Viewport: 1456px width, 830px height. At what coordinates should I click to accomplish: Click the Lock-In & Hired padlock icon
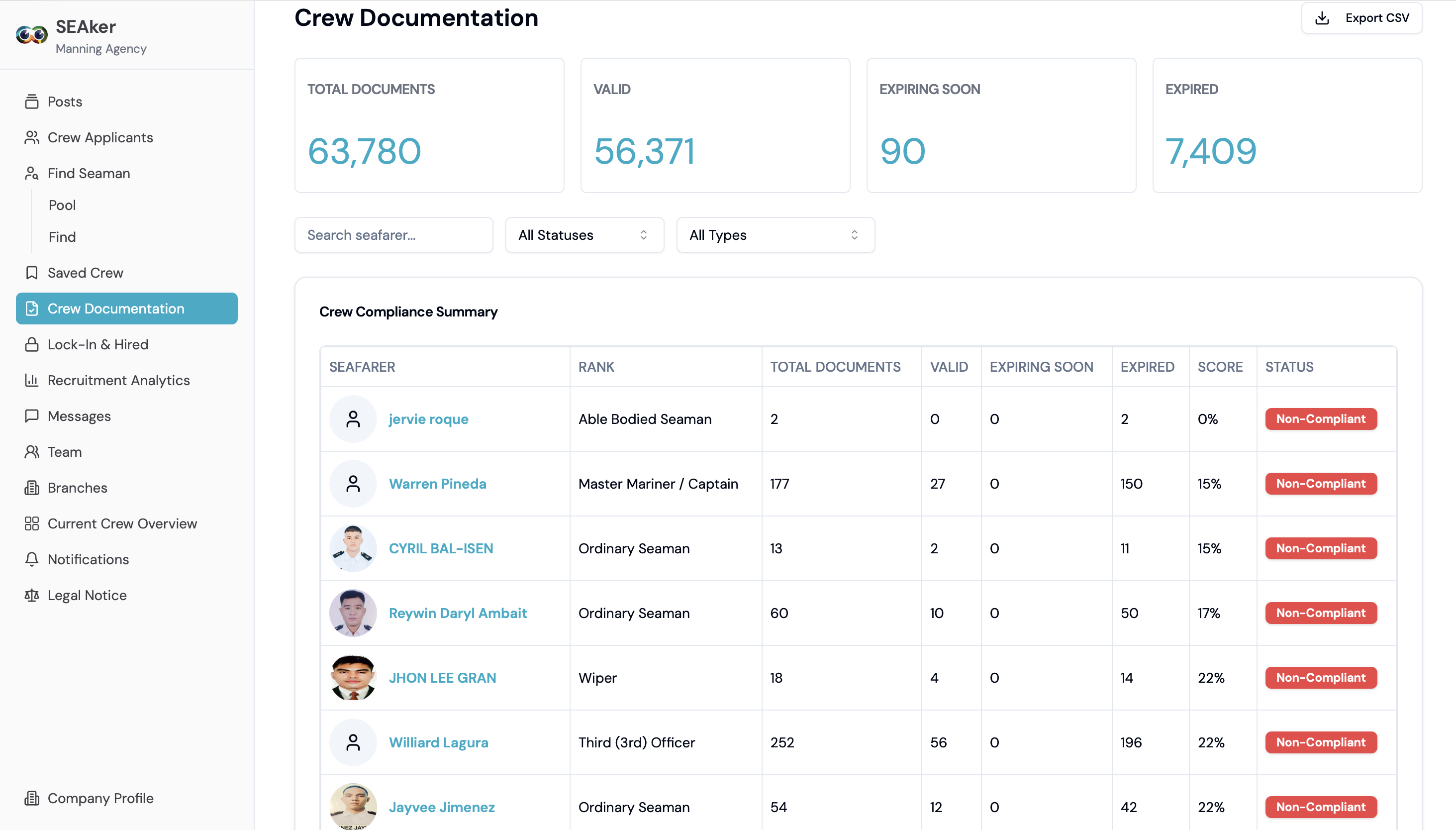[x=32, y=344]
